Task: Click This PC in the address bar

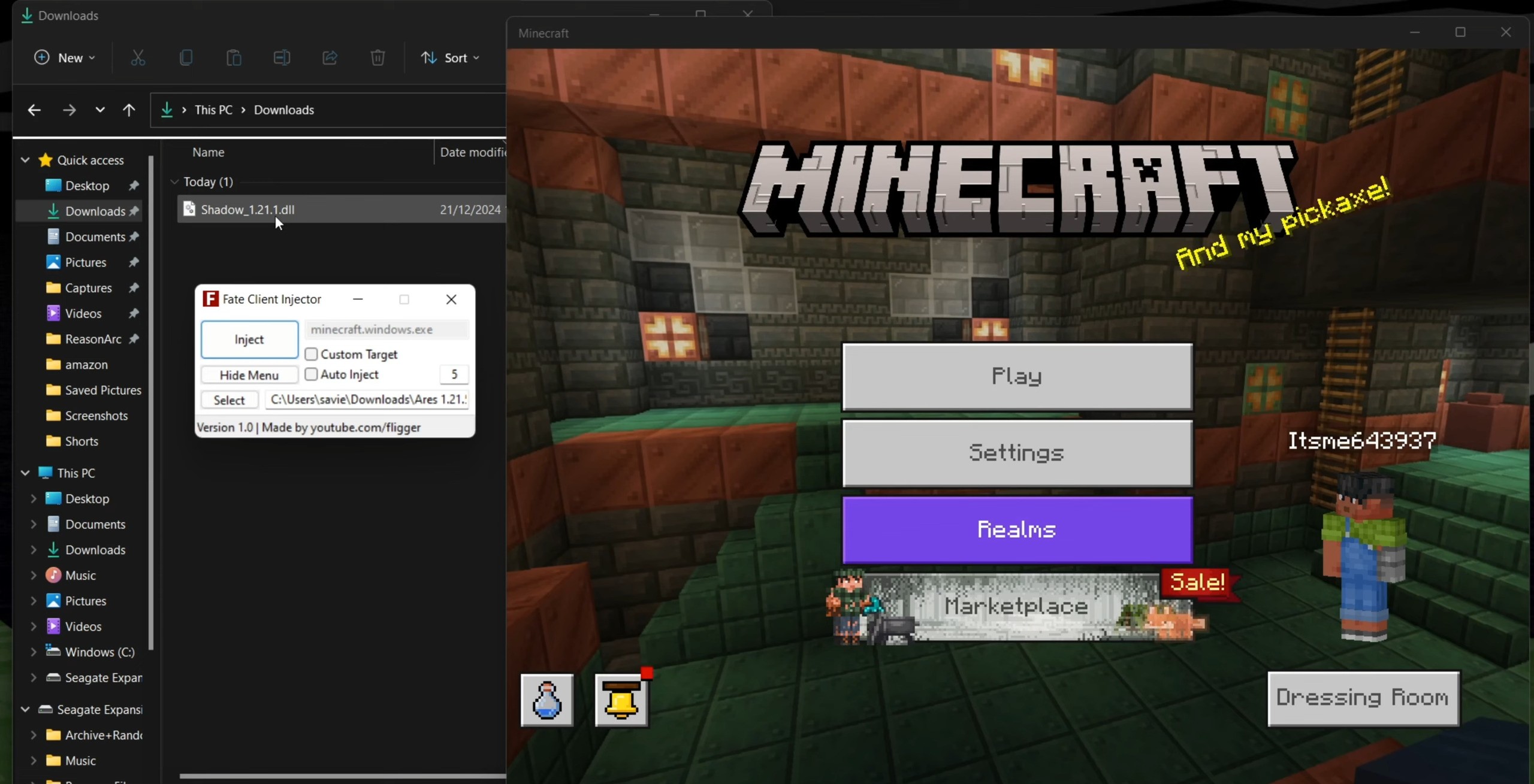Action: tap(213, 110)
